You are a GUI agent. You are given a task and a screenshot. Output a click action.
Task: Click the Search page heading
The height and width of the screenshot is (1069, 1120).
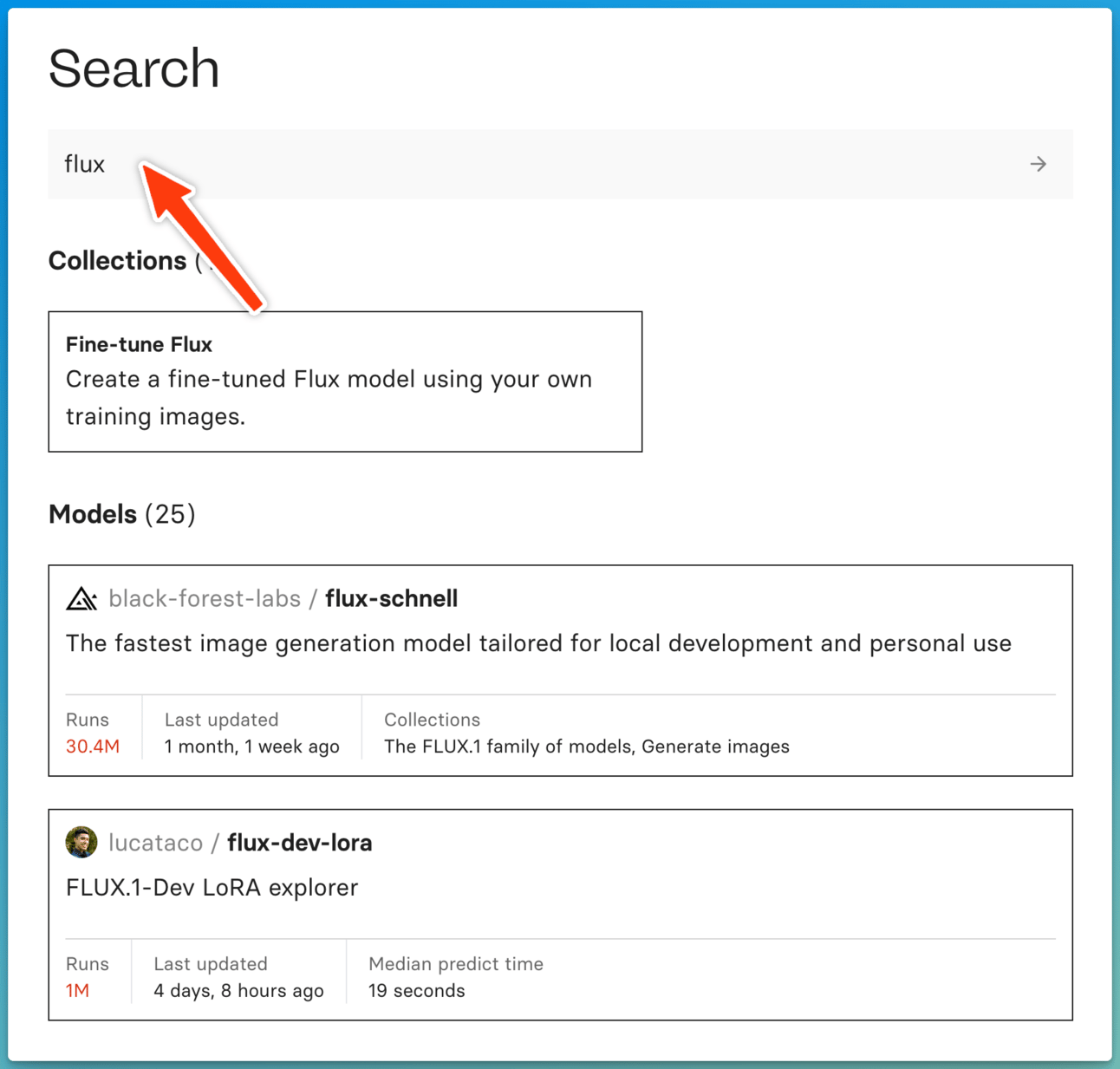point(134,68)
